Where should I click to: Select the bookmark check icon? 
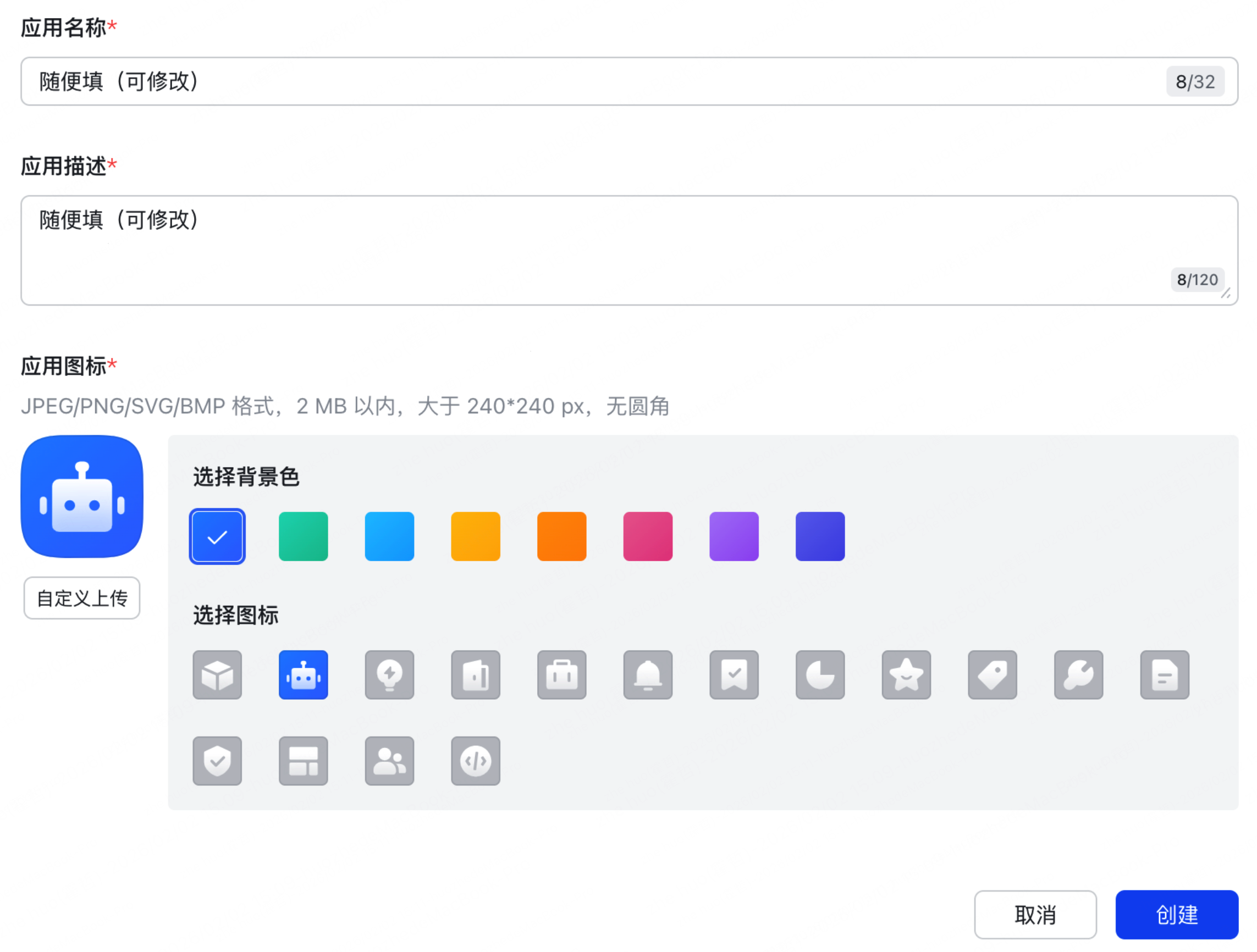click(x=734, y=675)
